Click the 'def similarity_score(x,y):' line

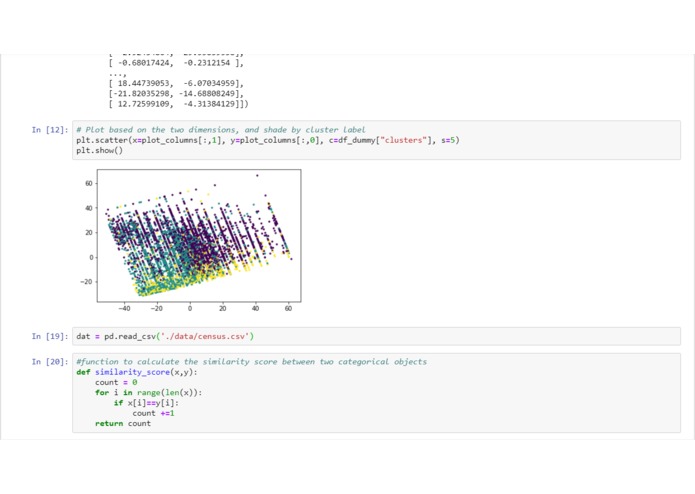137,372
